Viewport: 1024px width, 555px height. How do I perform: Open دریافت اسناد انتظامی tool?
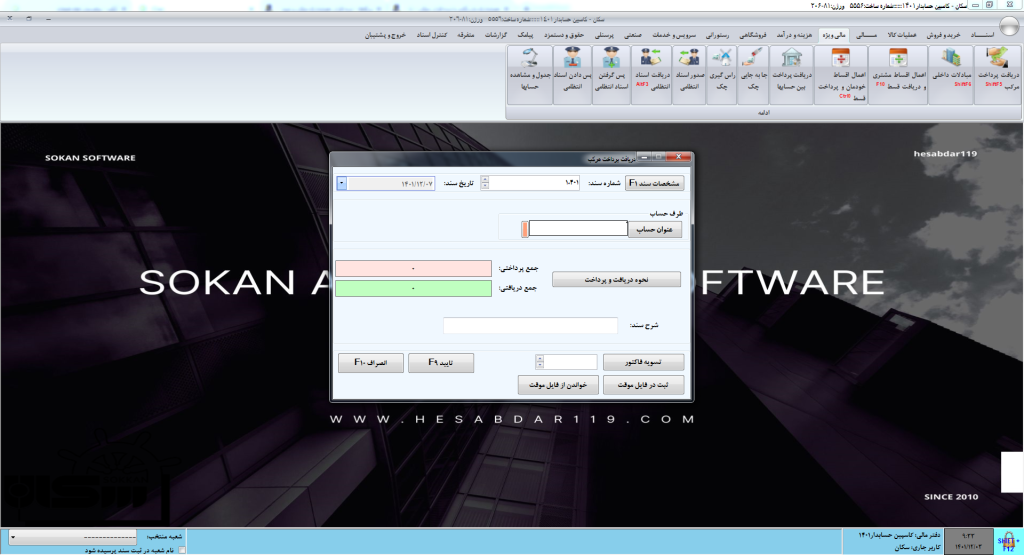click(x=651, y=74)
